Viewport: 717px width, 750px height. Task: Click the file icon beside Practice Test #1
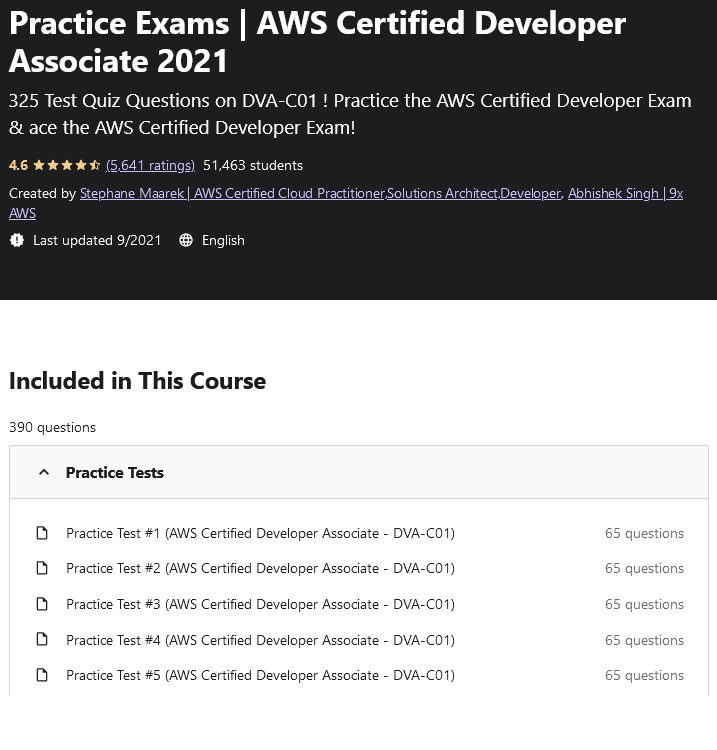coord(42,533)
